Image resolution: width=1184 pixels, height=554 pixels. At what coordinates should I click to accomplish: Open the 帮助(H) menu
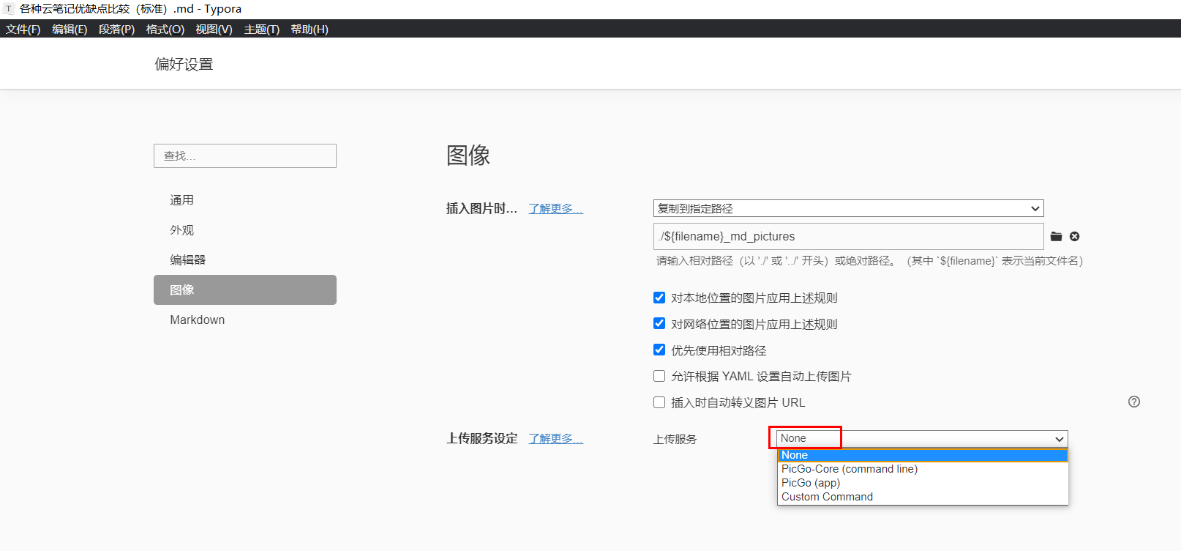tap(310, 29)
